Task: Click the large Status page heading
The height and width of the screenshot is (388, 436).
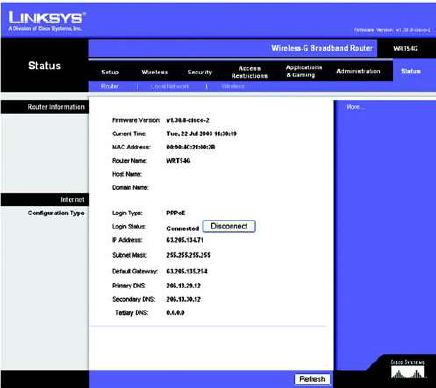Action: tap(44, 66)
